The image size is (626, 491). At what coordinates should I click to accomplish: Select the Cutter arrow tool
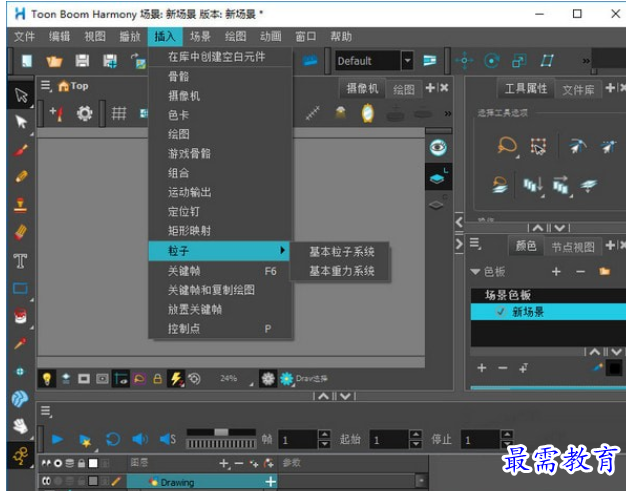[x=21, y=122]
